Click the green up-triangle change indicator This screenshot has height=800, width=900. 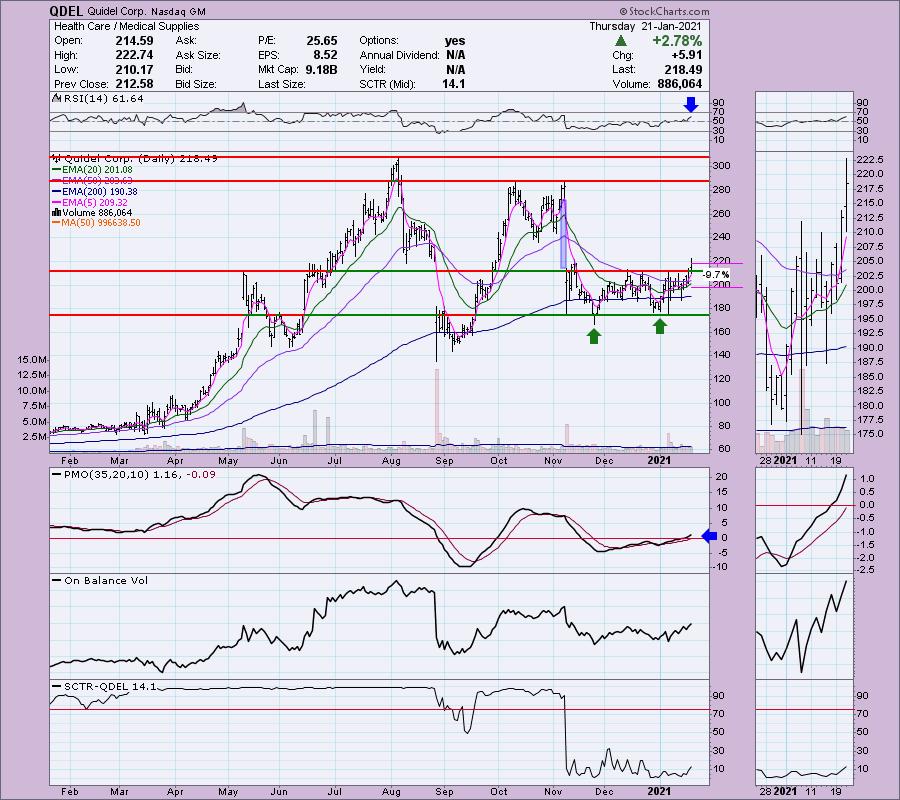620,41
